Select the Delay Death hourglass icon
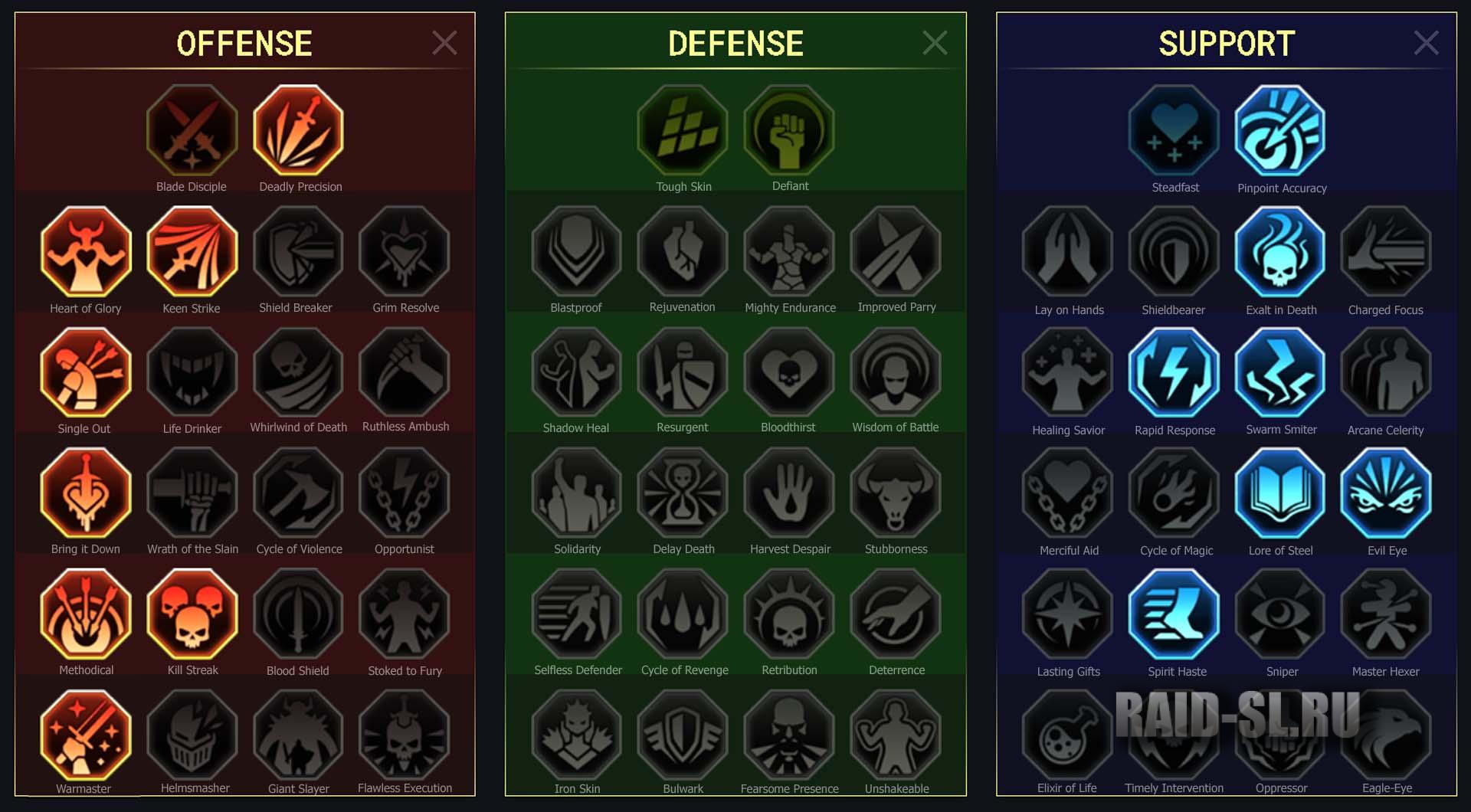The width and height of the screenshot is (1471, 812). pos(683,493)
